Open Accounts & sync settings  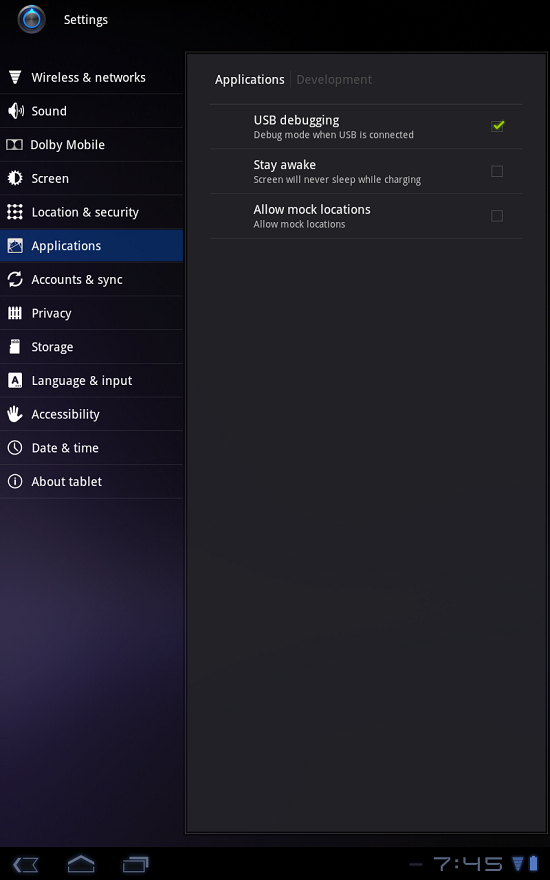click(x=91, y=279)
